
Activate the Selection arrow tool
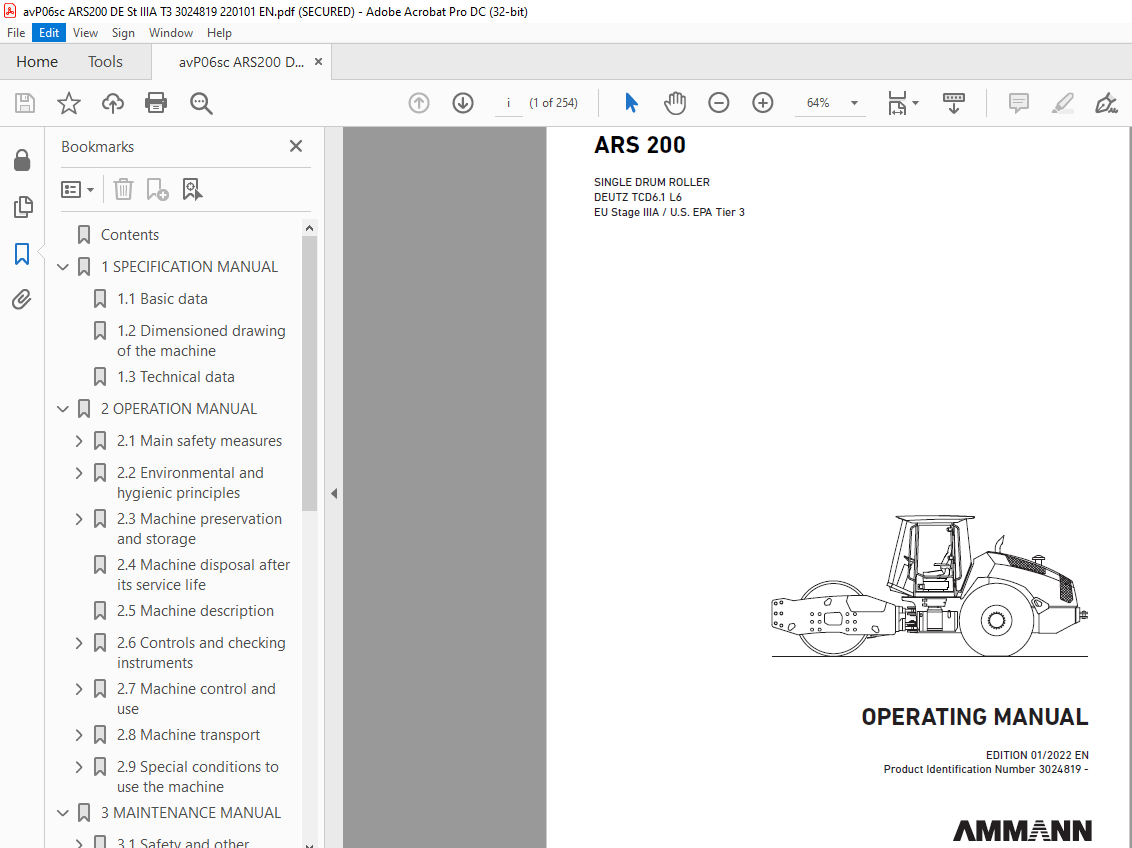631,103
